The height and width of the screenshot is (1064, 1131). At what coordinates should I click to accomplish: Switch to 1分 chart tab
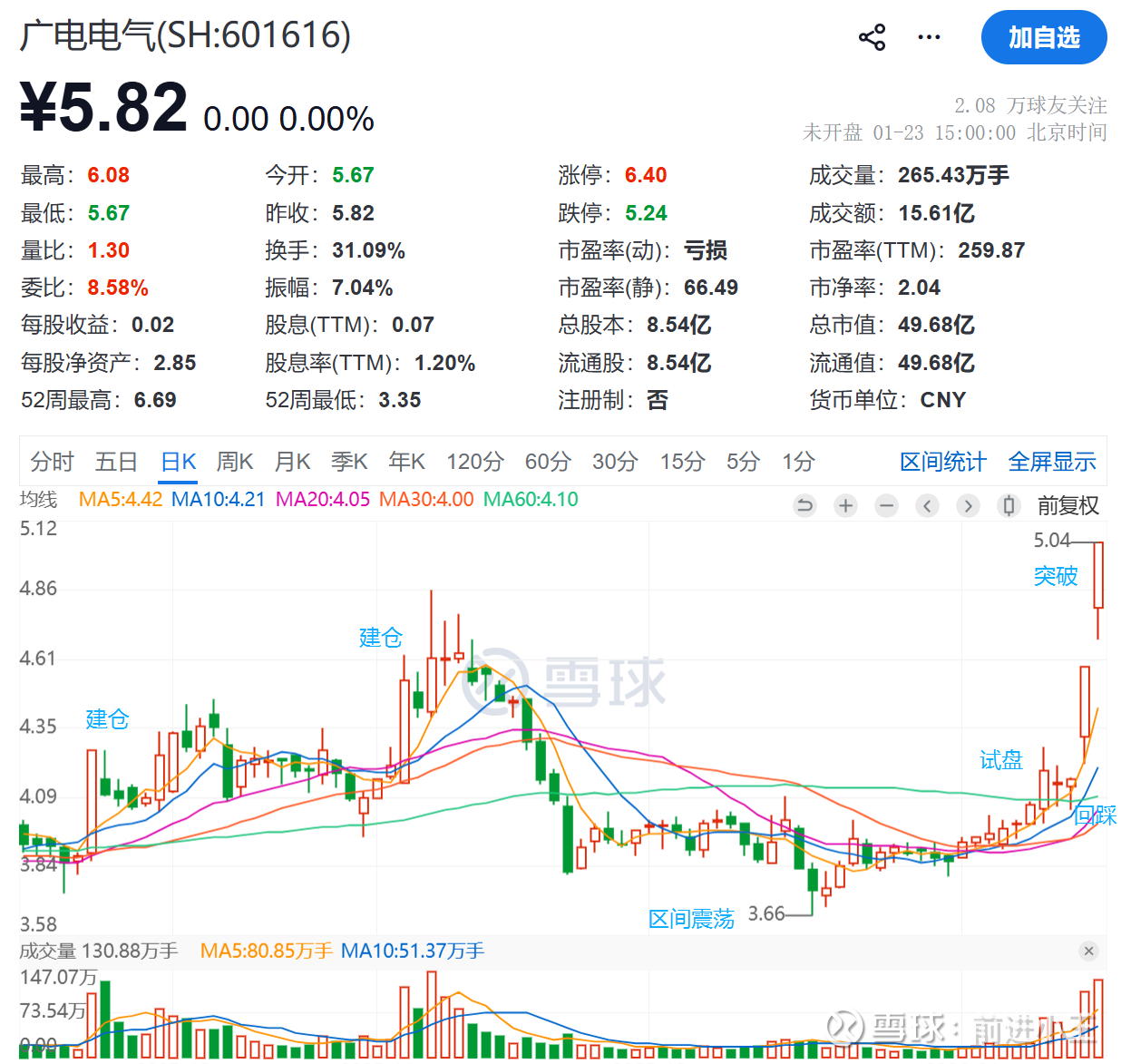(x=798, y=462)
